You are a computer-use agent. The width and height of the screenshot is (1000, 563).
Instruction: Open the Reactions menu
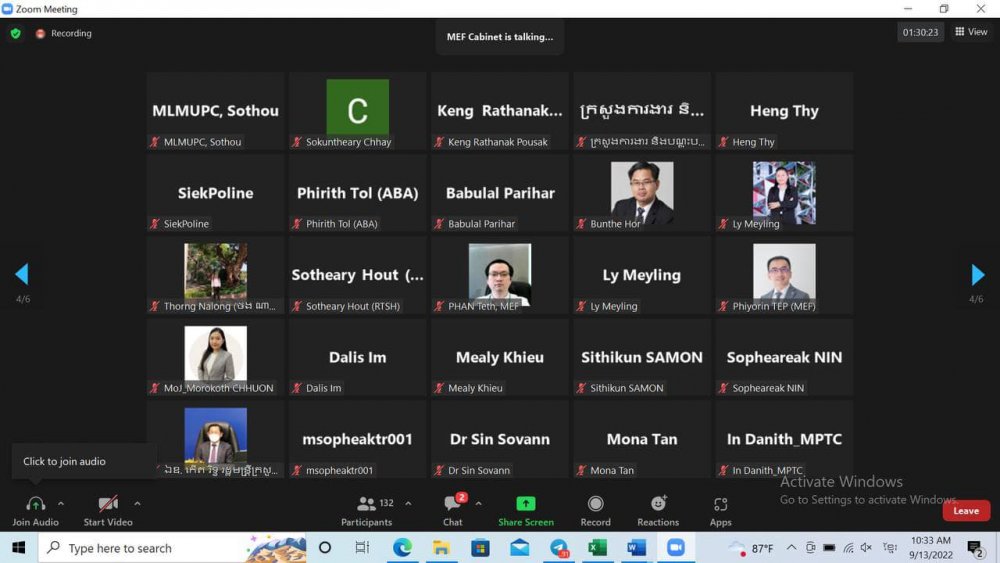click(658, 511)
